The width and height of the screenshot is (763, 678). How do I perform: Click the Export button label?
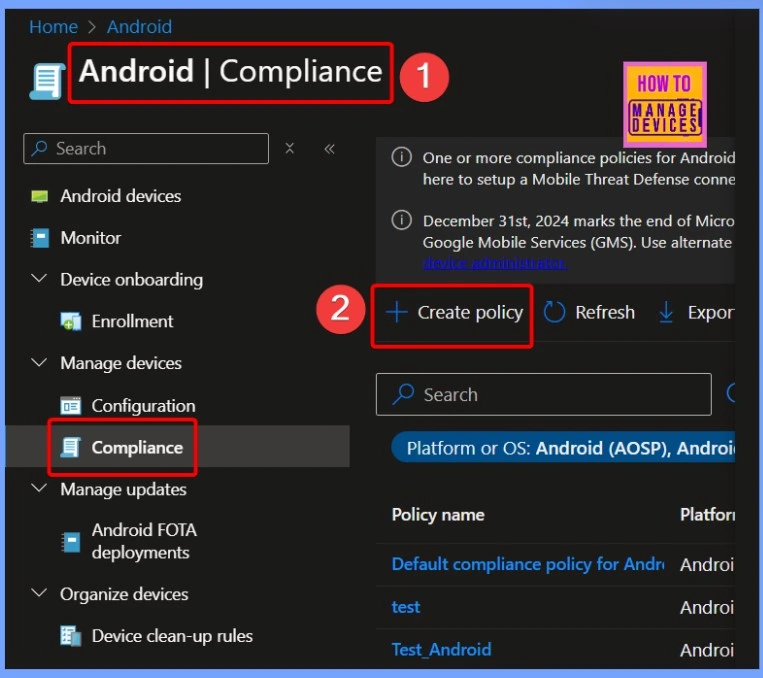tap(710, 312)
